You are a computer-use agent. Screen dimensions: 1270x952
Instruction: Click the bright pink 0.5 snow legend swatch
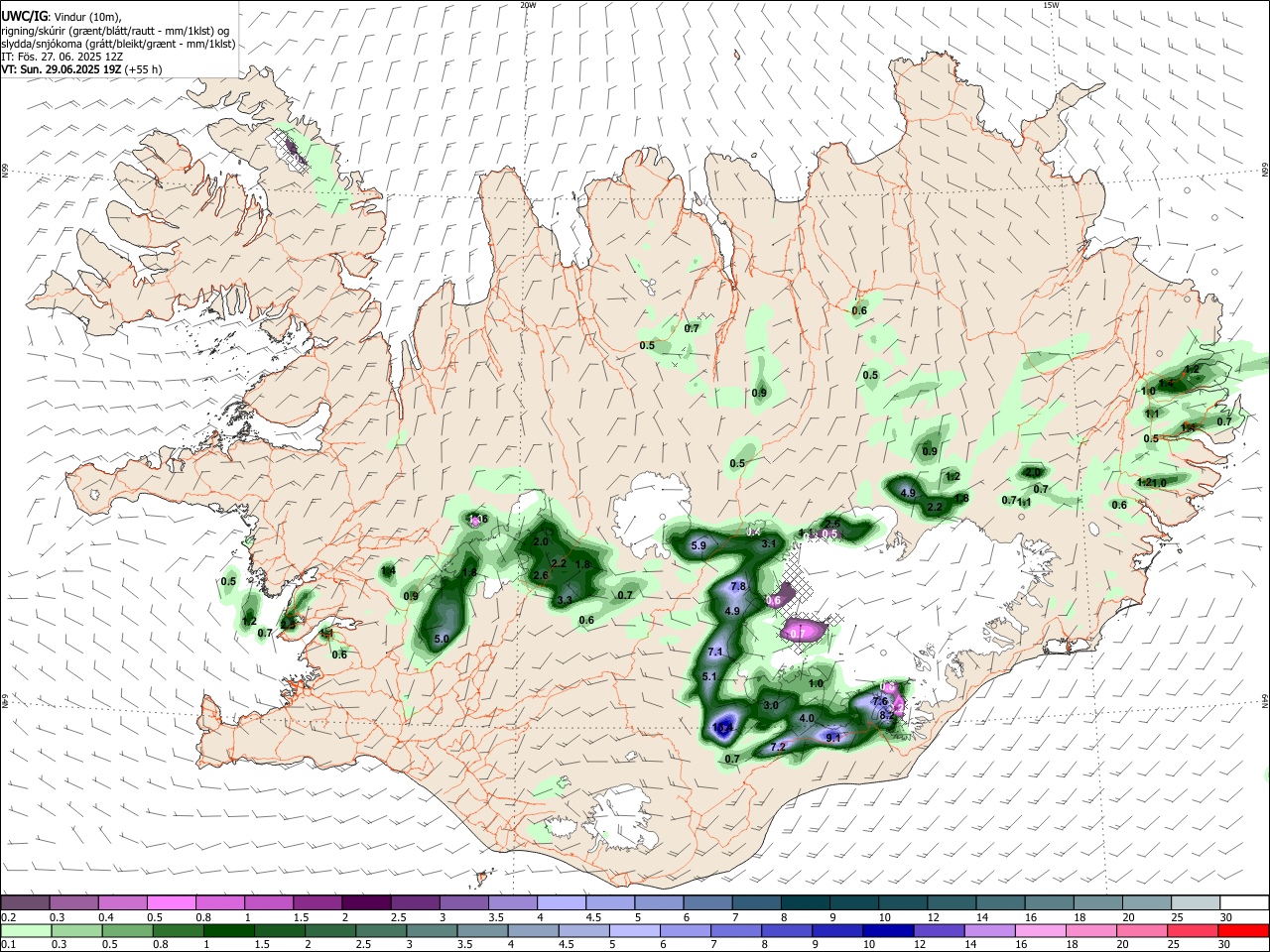pos(171,902)
